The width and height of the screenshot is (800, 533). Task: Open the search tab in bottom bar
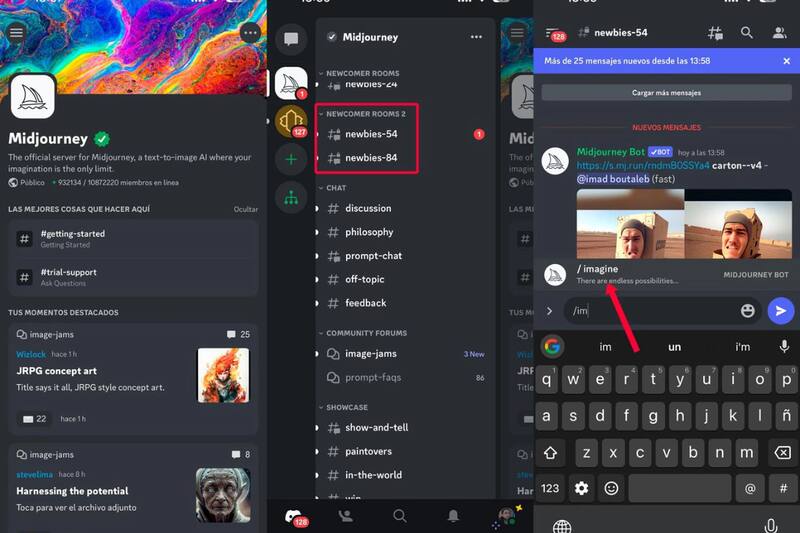[x=399, y=516]
